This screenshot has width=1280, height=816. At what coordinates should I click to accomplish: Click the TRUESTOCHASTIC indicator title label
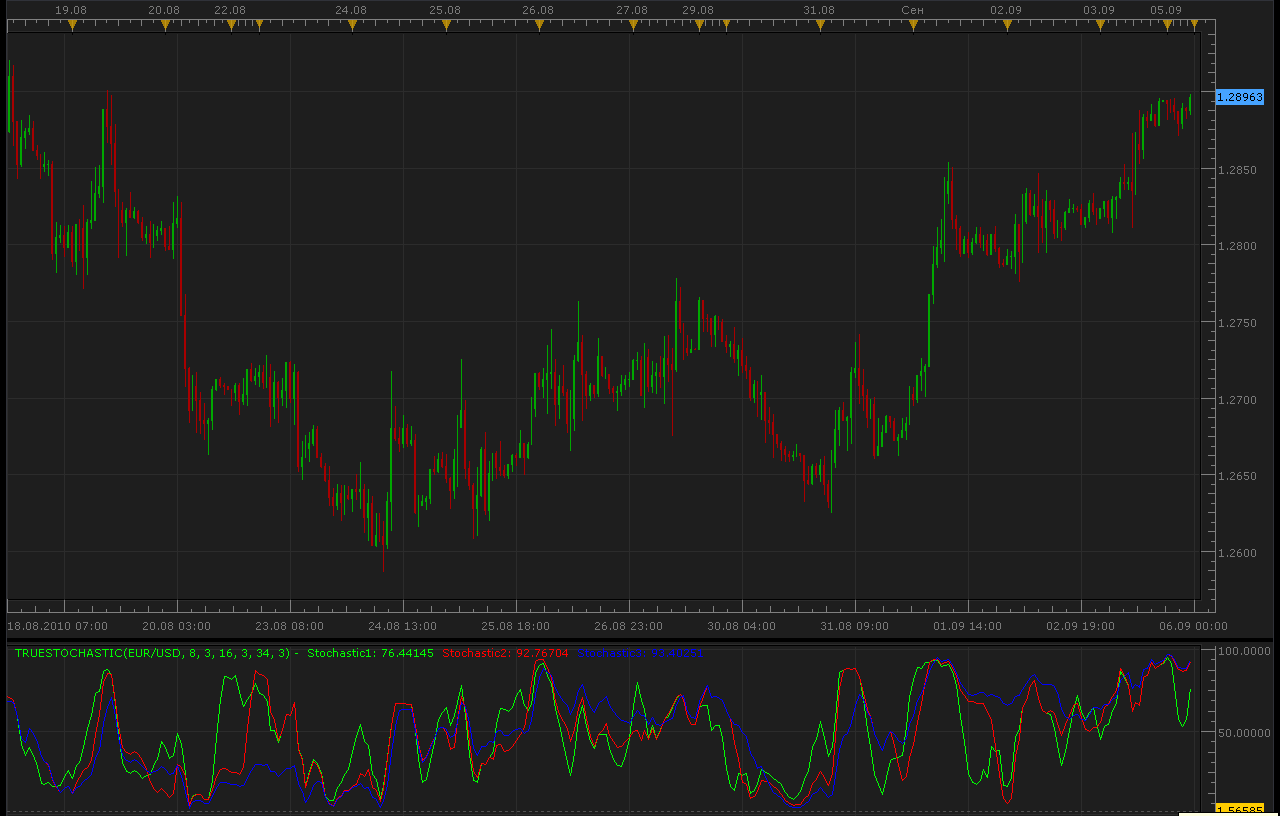click(x=155, y=653)
